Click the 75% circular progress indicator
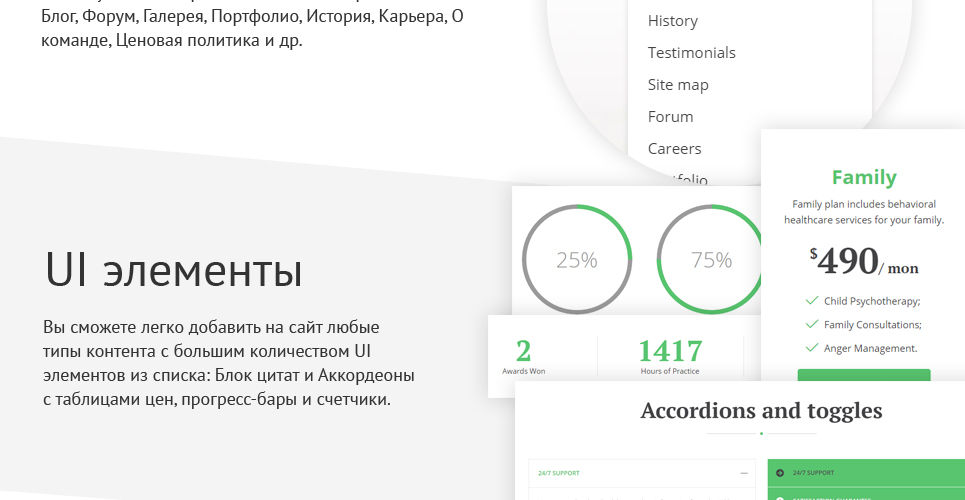 click(711, 259)
